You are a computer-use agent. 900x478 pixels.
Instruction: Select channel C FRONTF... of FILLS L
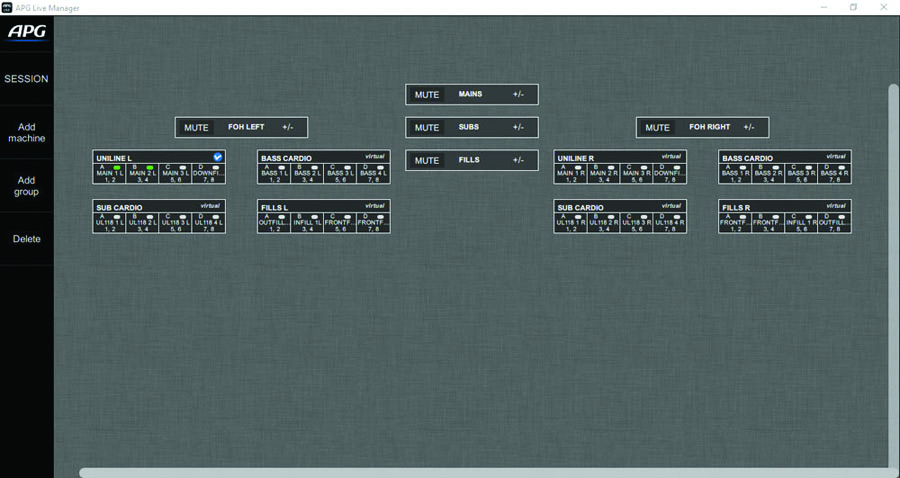(x=340, y=223)
